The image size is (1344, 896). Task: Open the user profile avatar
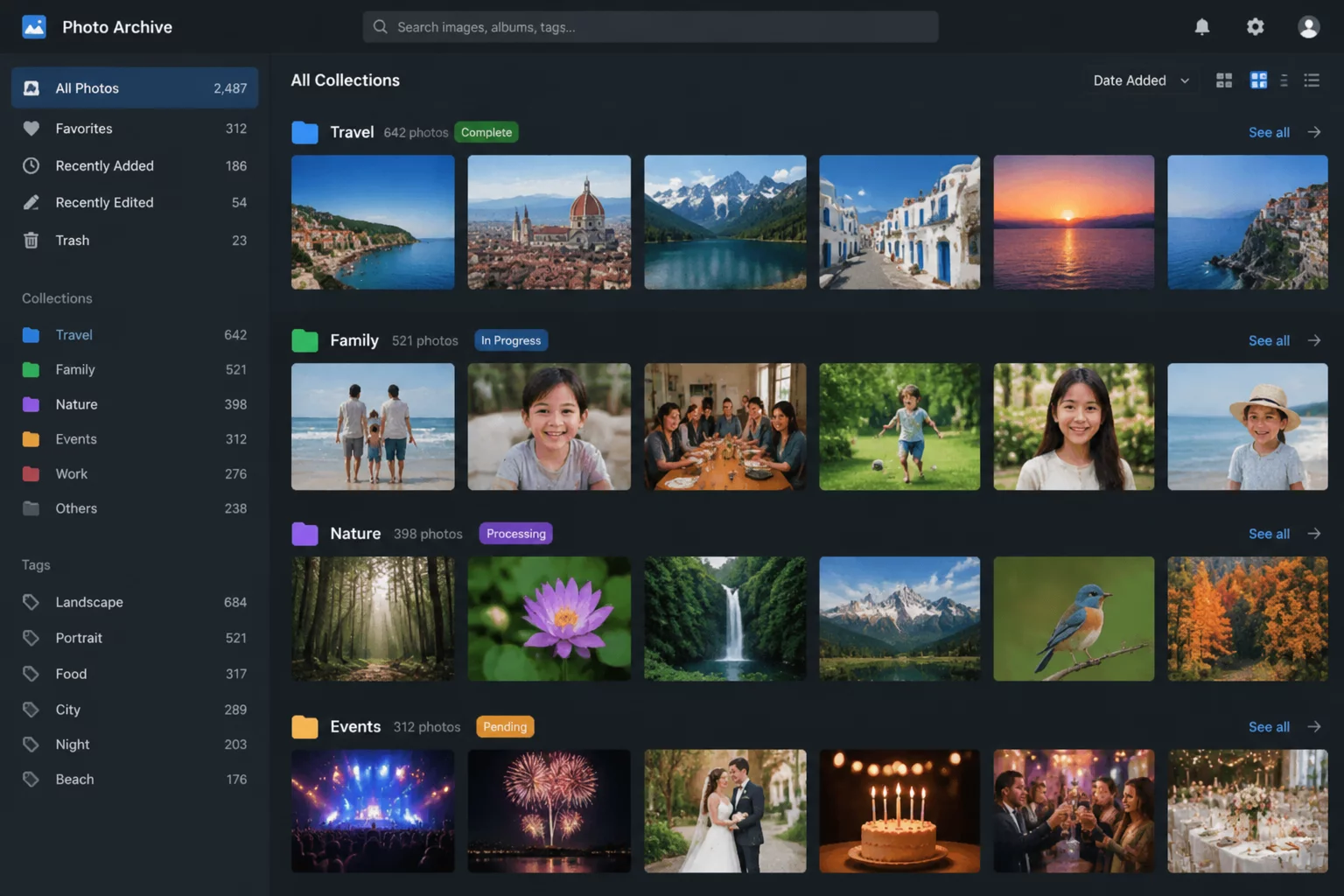1308,27
